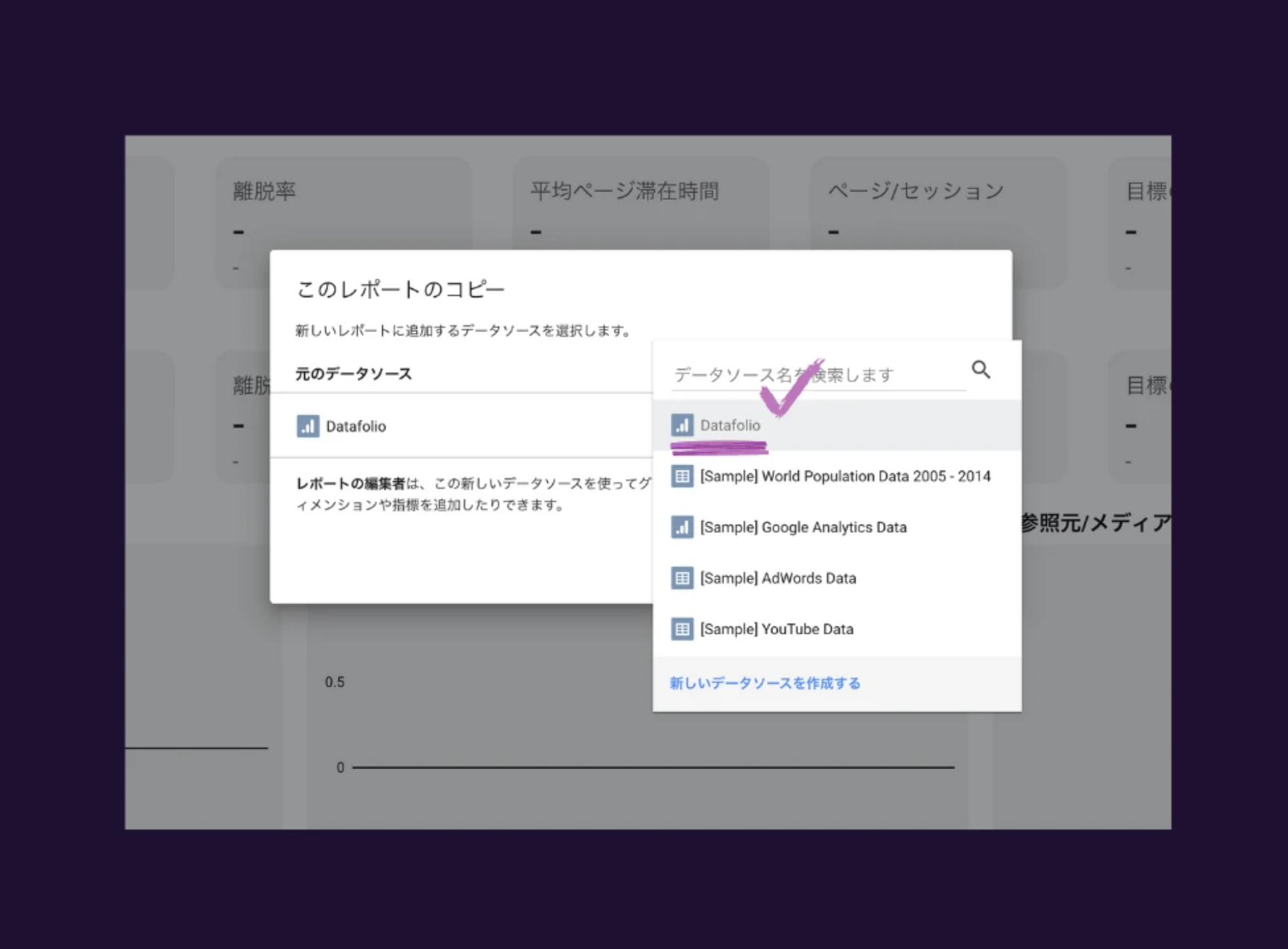Image resolution: width=1288 pixels, height=949 pixels.
Task: Click the AdWords Data table icon
Action: [x=682, y=578]
